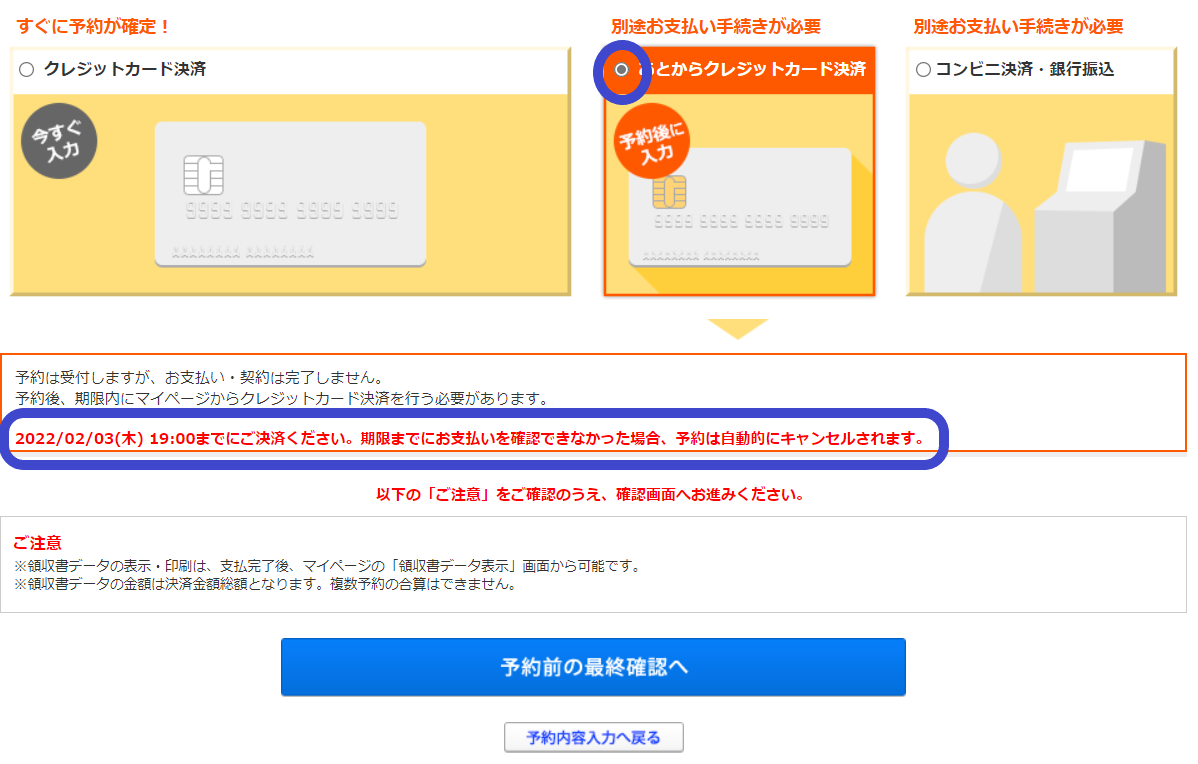This screenshot has width=1198, height=764.
Task: Click the 今すぐ入力 gray badge
Action: [x=59, y=141]
